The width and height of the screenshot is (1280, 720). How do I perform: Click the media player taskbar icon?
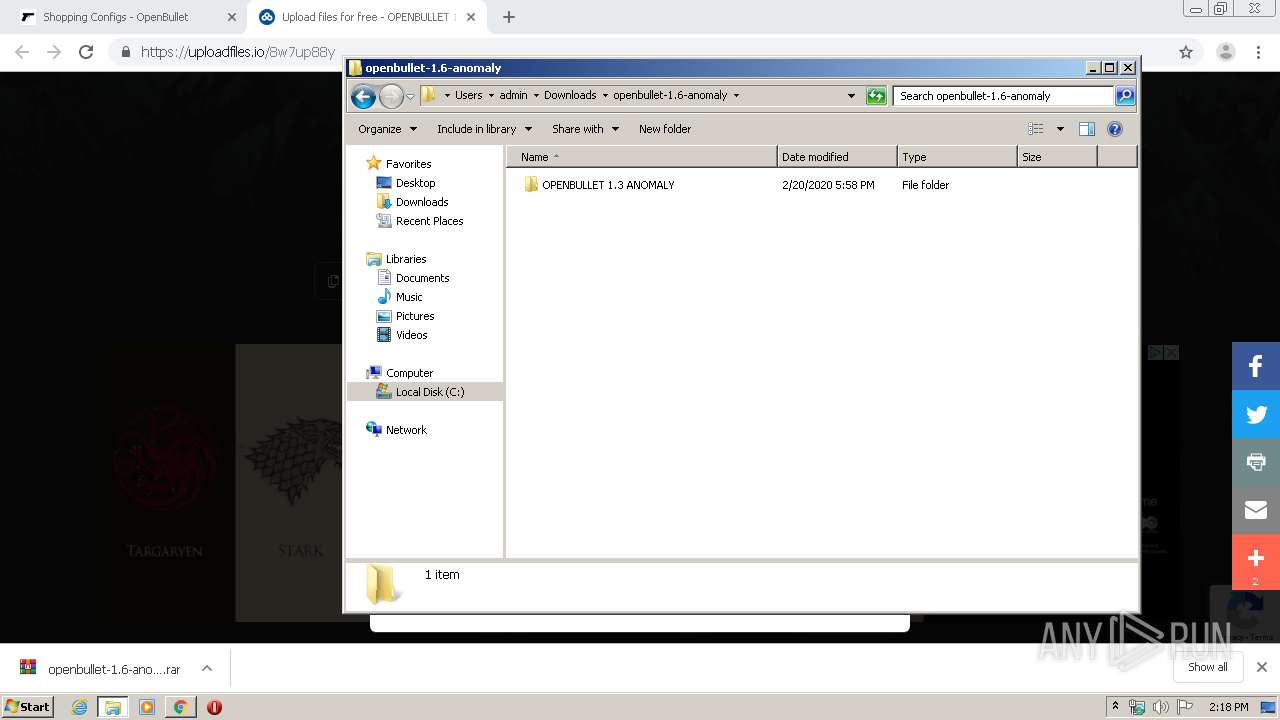tap(147, 707)
